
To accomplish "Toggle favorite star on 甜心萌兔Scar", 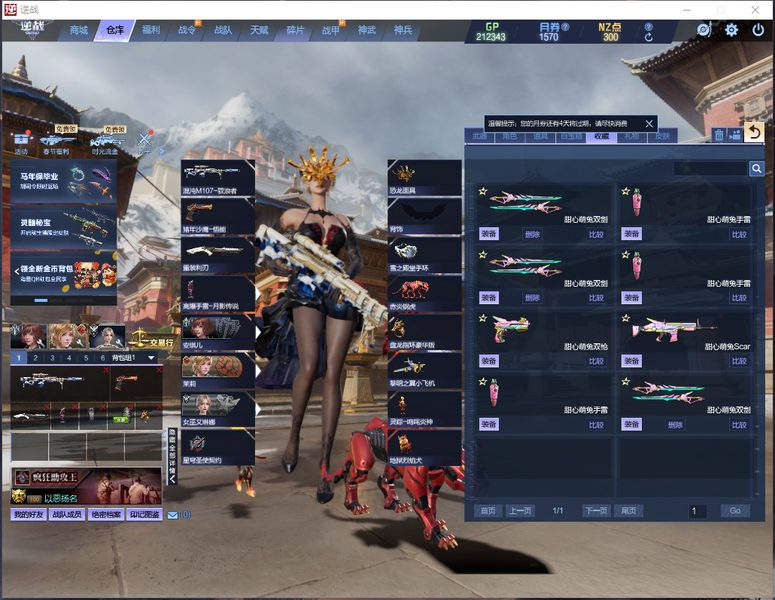I will [626, 318].
